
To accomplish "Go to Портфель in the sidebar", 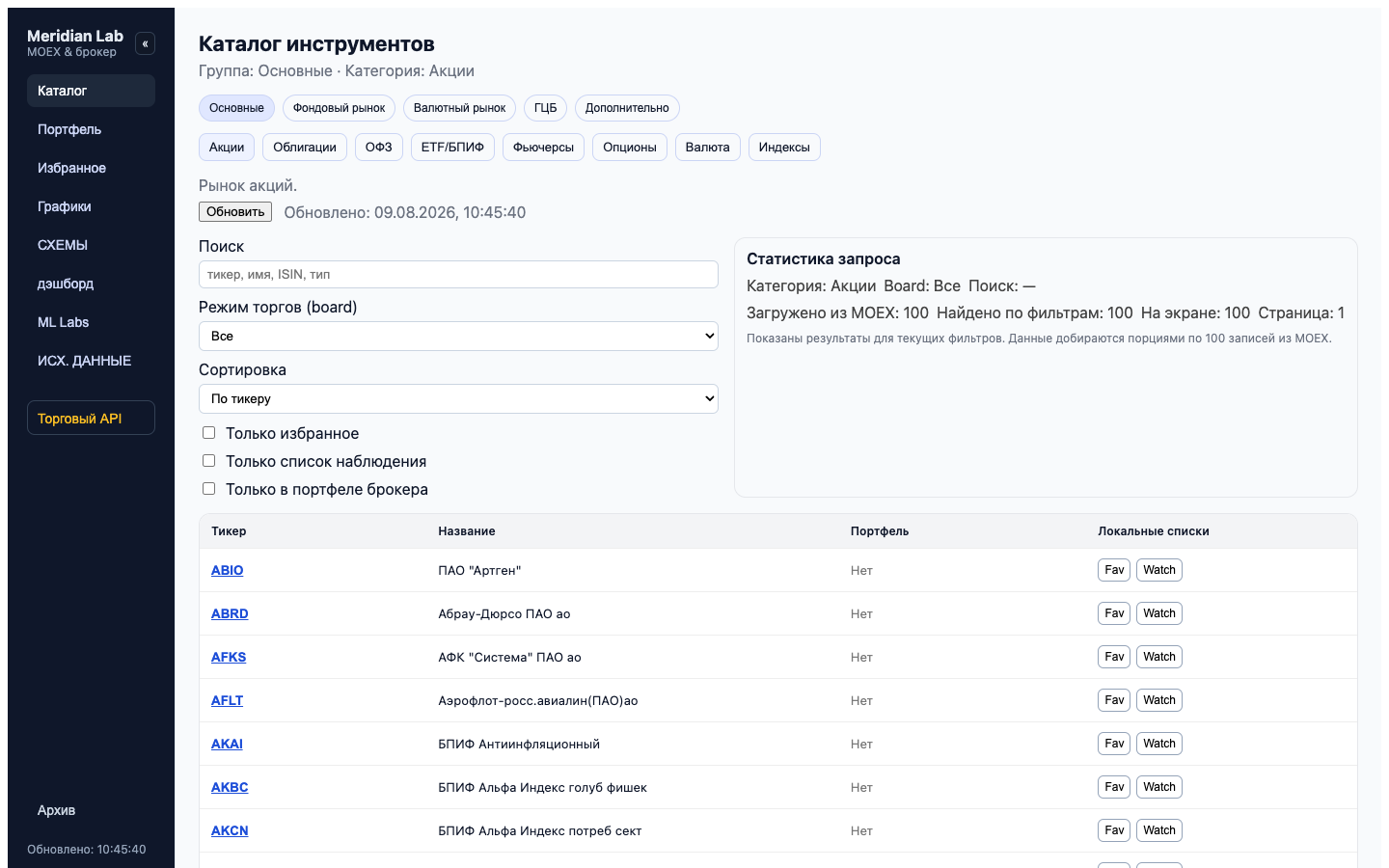I will click(x=91, y=129).
